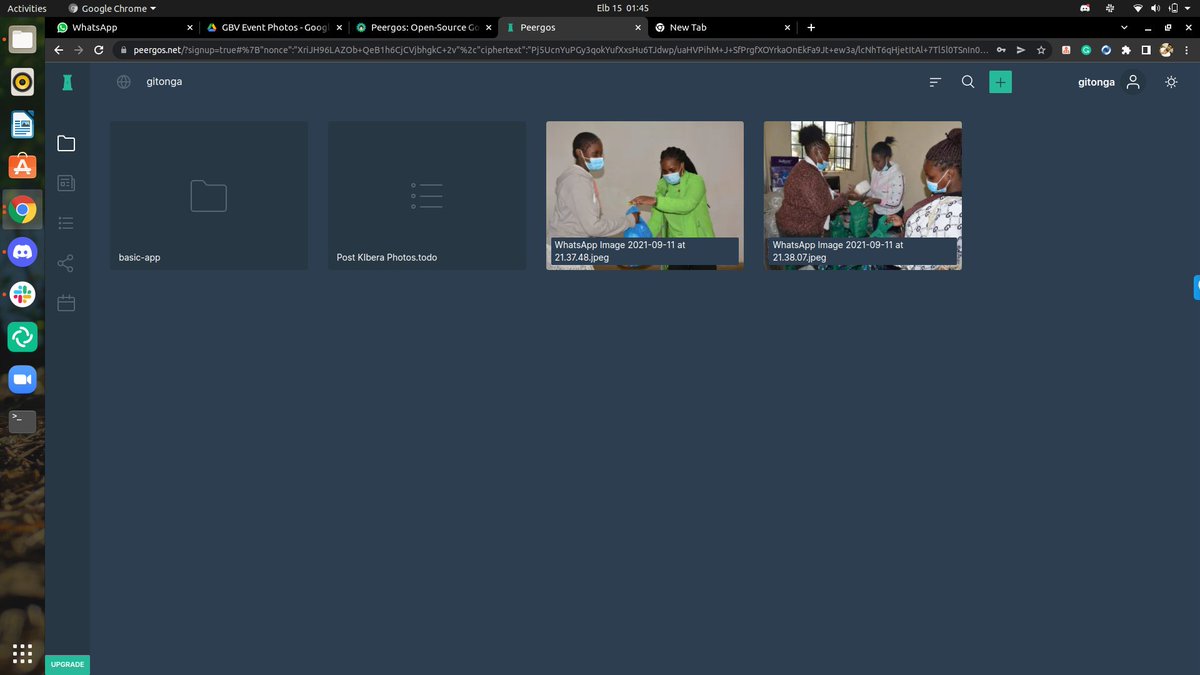This screenshot has width=1200, height=675.
Task: Go back in Chrome
Action: 59,49
